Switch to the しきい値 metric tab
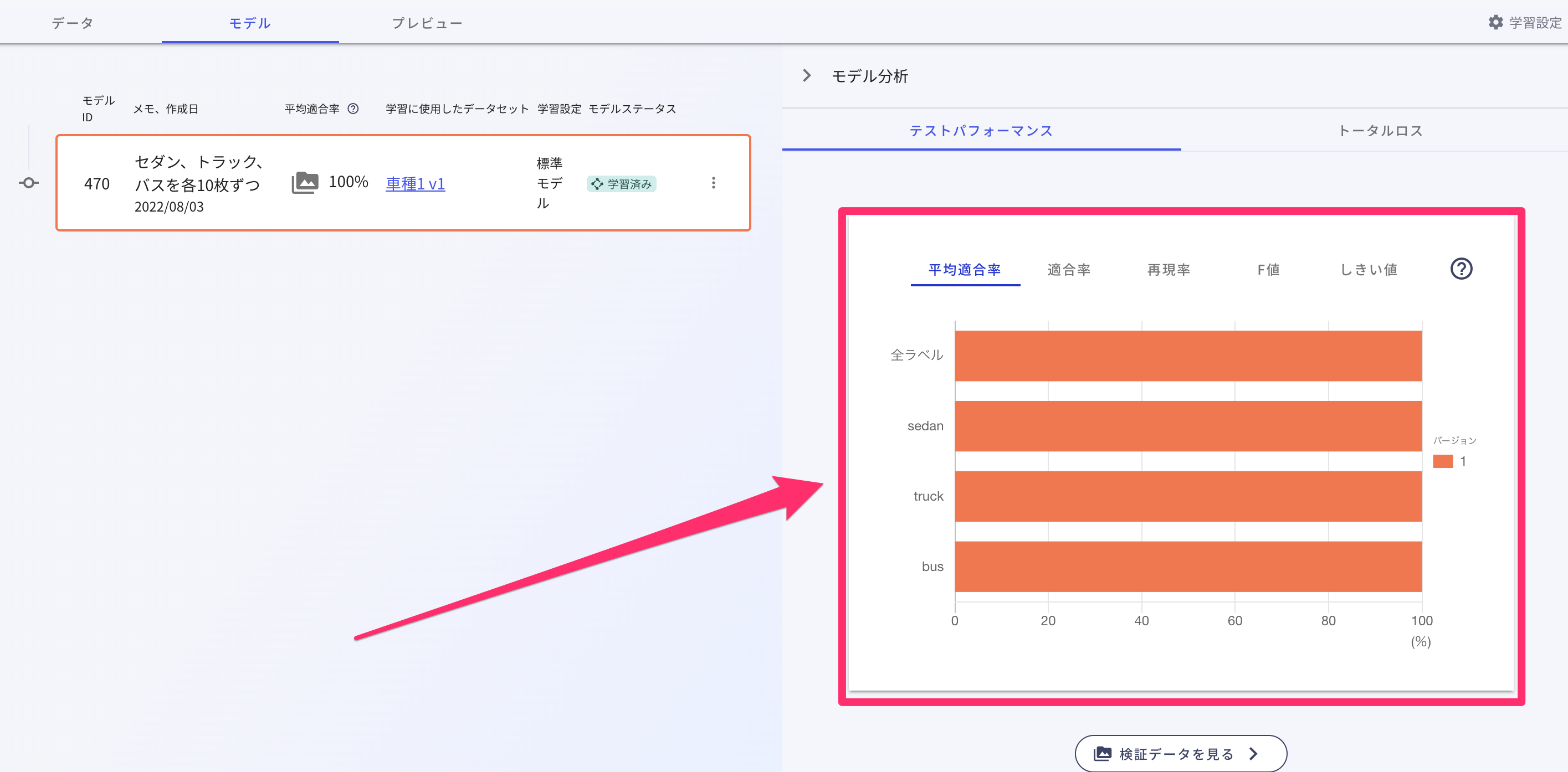This screenshot has width=1568, height=772. pyautogui.click(x=1368, y=270)
